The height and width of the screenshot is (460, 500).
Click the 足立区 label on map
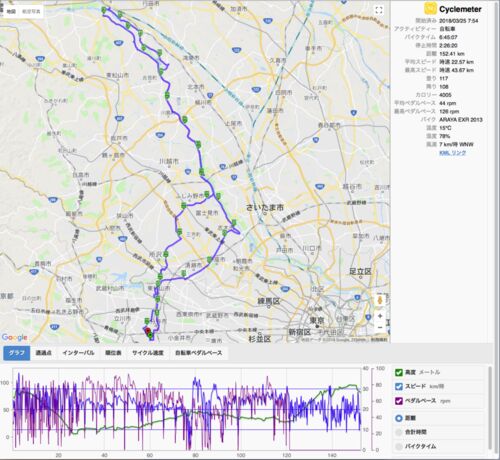tap(360, 271)
